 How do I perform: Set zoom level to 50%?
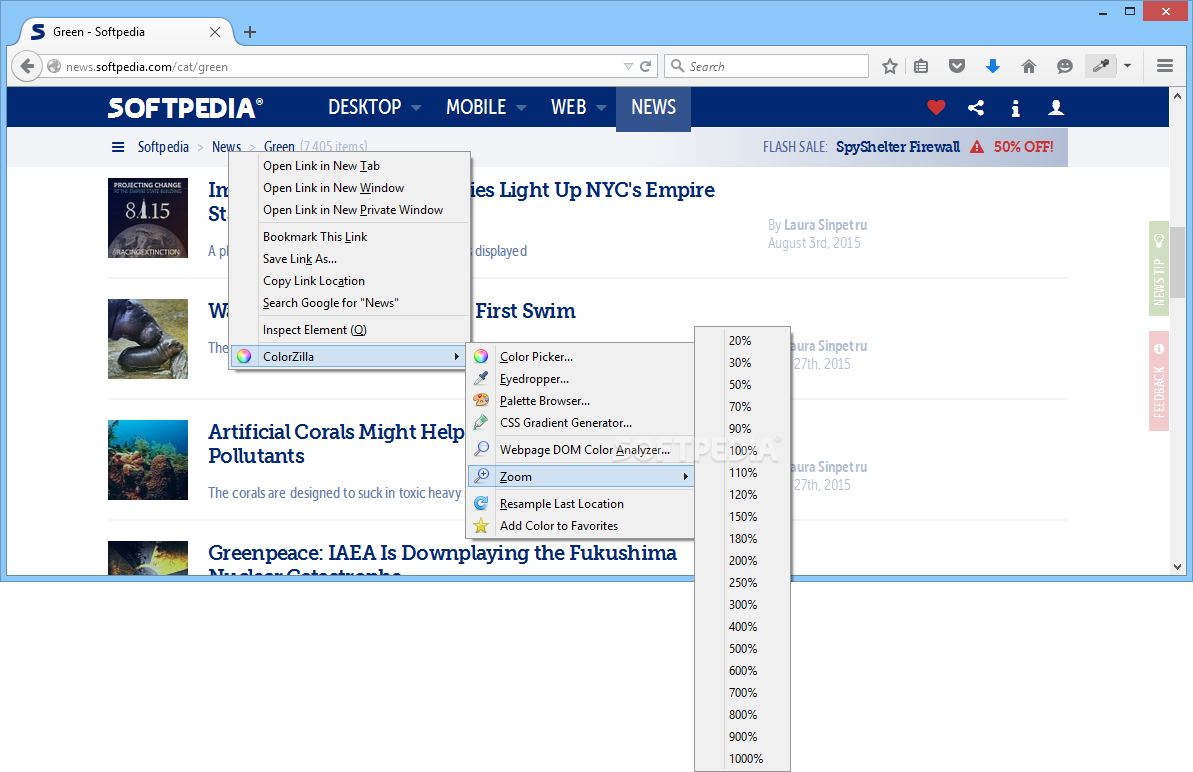click(743, 385)
